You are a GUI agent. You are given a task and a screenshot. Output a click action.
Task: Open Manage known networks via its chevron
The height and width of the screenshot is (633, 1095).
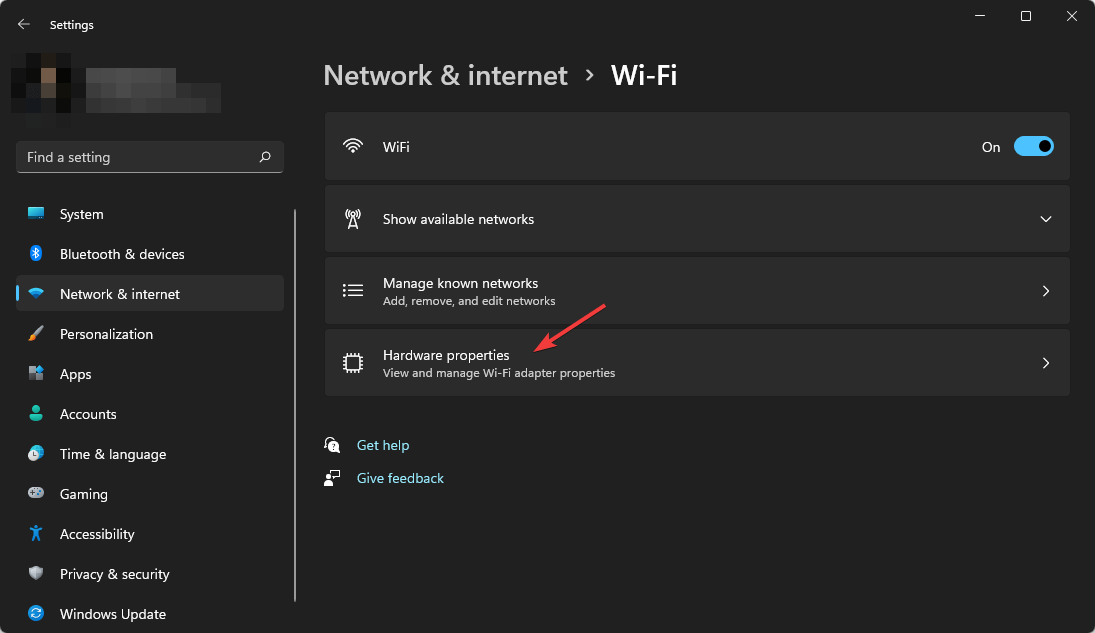coord(1046,290)
